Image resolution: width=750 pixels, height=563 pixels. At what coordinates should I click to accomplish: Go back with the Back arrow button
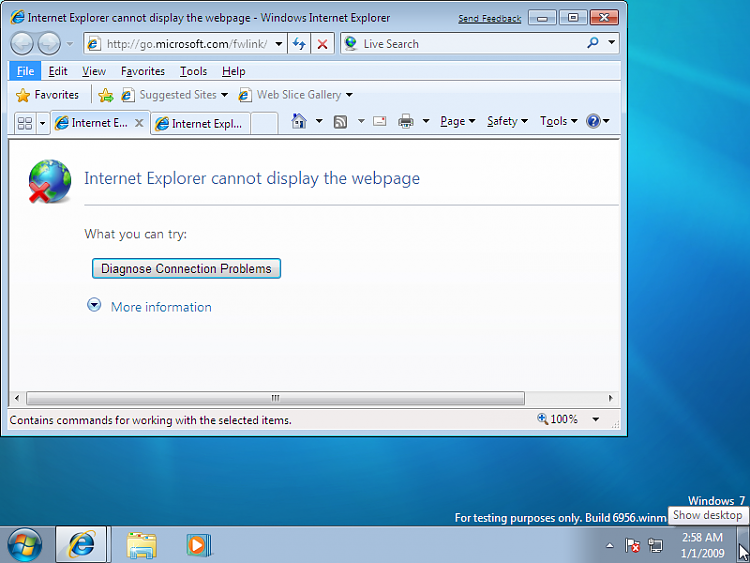22,44
